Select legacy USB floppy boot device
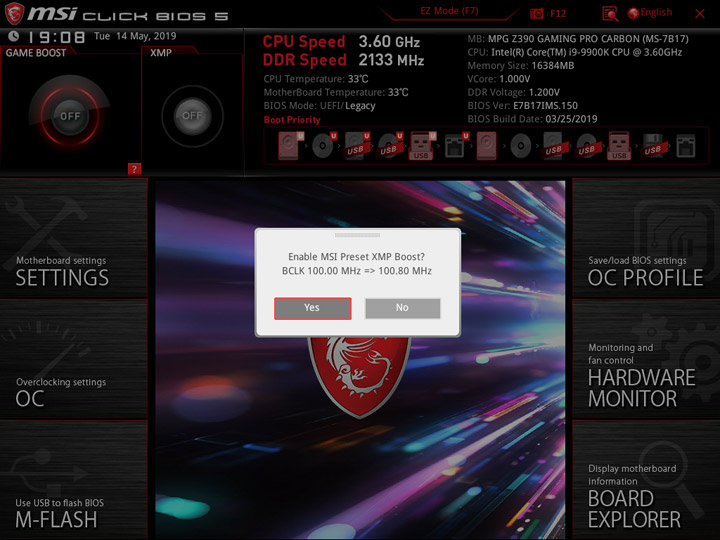The width and height of the screenshot is (720, 540). tap(653, 146)
